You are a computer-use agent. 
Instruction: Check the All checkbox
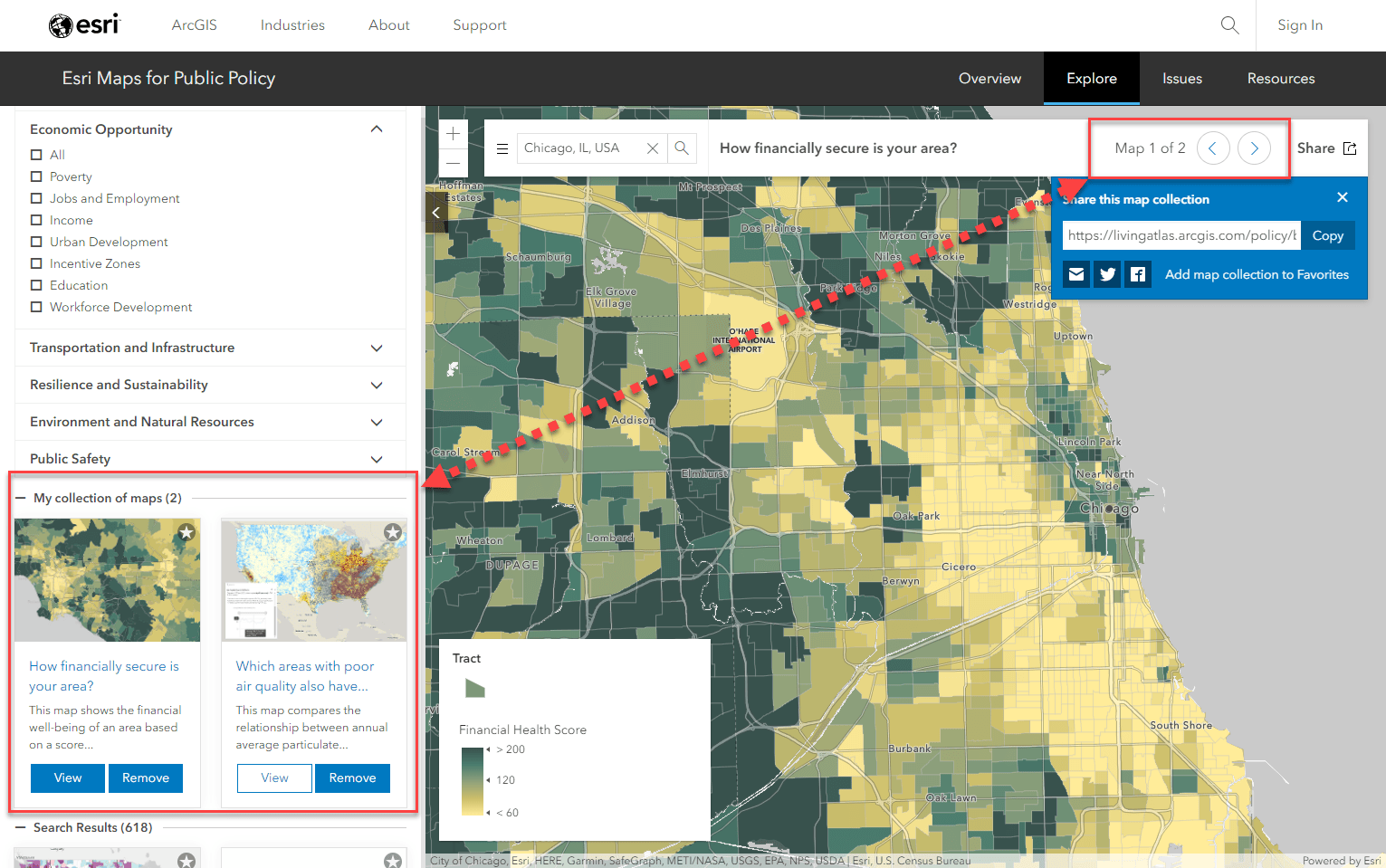(x=36, y=155)
